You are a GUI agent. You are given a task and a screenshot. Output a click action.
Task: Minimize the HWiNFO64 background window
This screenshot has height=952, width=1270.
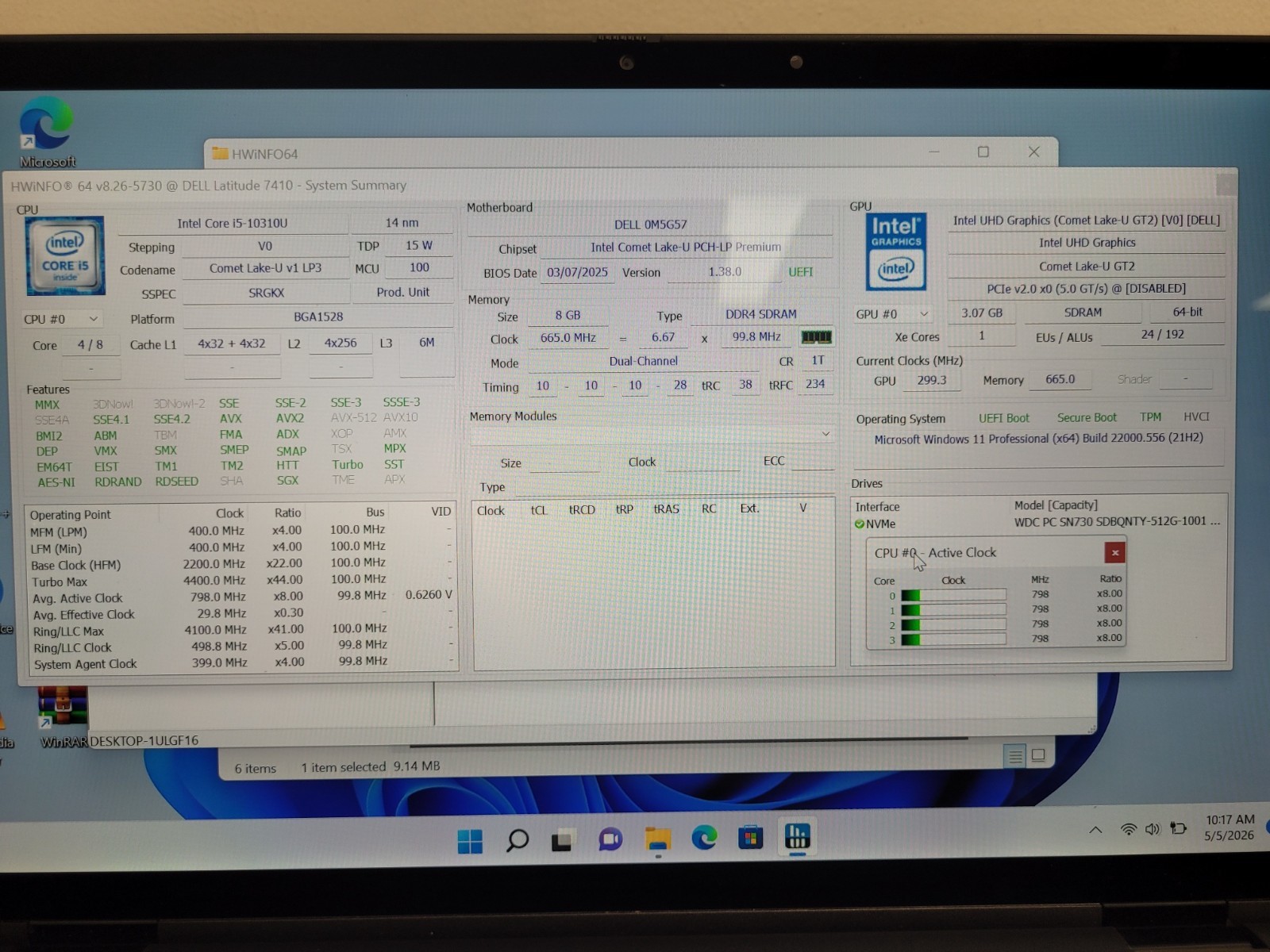(934, 152)
